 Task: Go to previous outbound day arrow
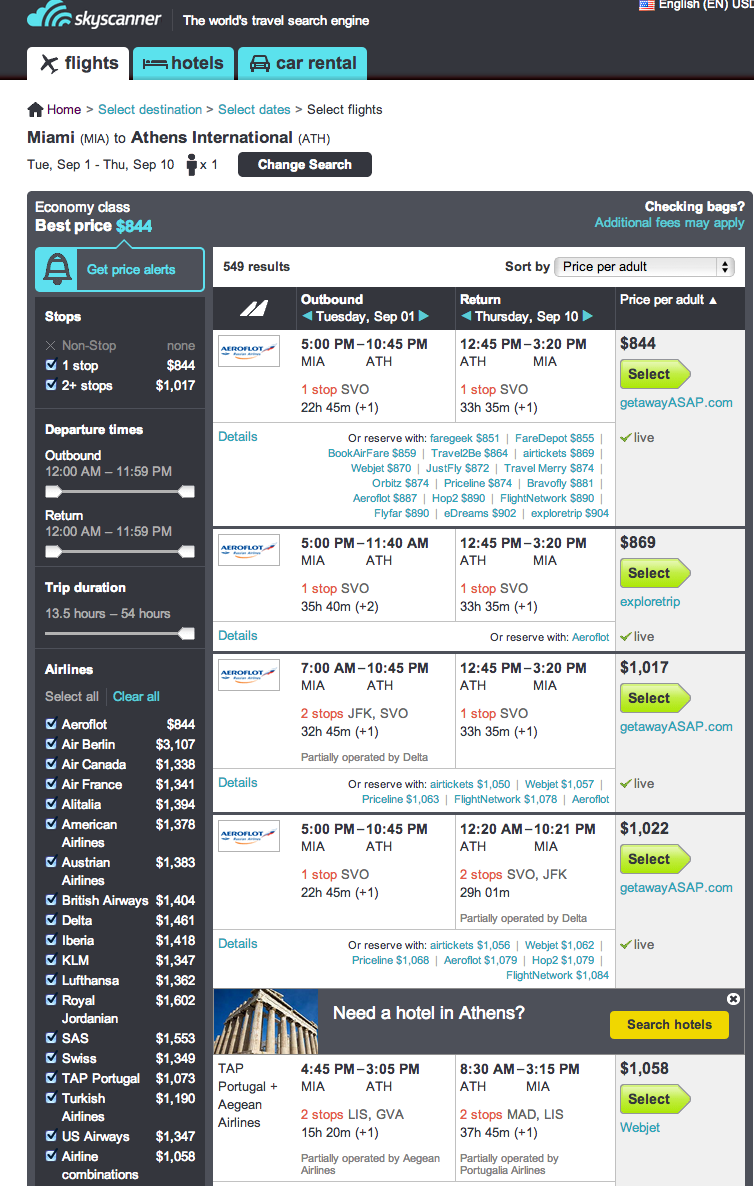point(307,316)
